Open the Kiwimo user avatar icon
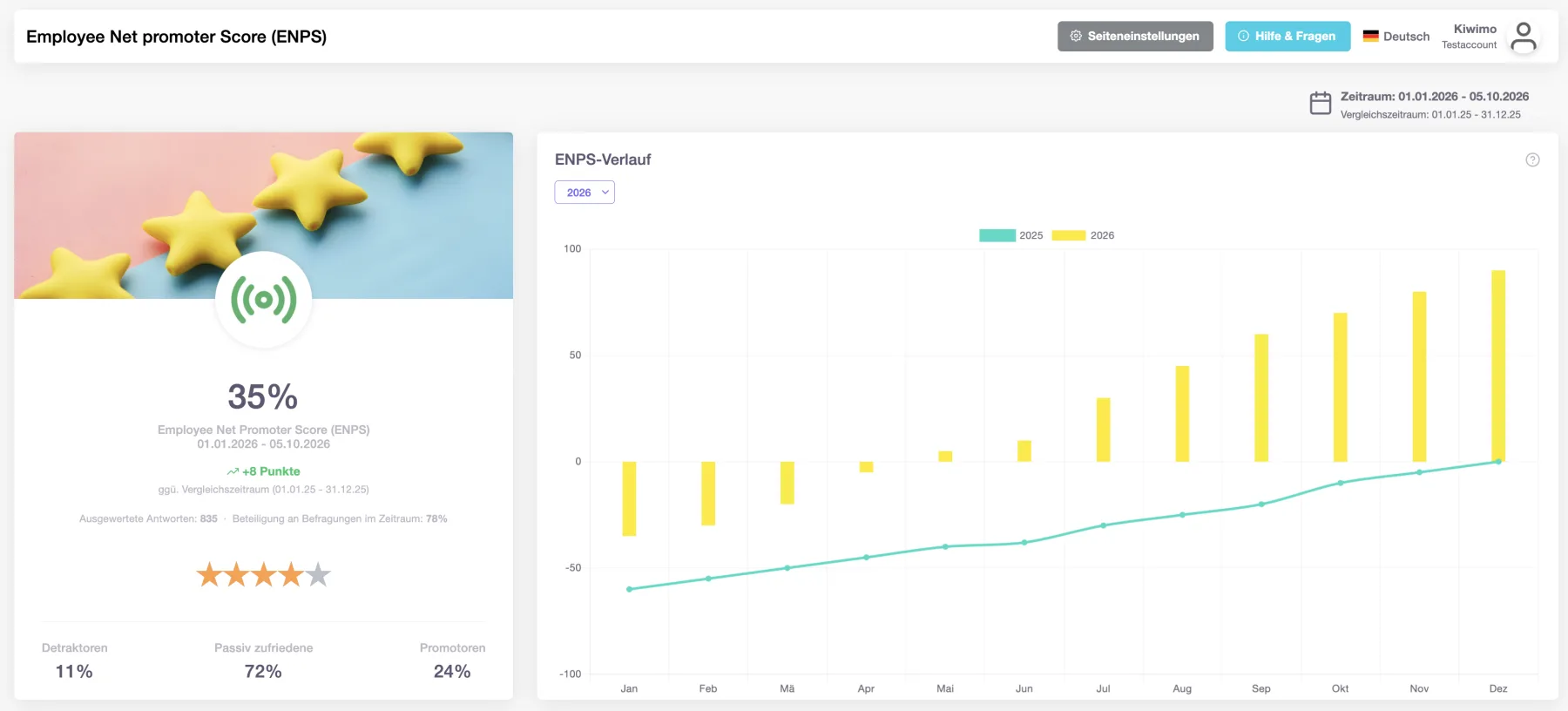 (x=1524, y=37)
